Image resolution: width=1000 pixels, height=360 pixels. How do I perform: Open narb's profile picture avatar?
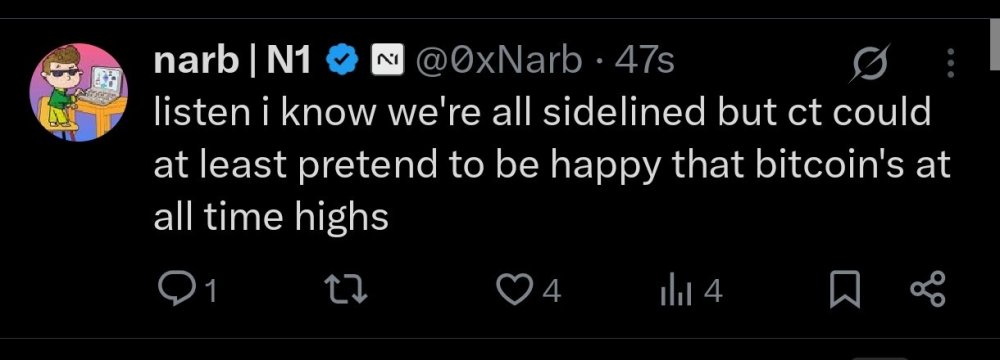pos(78,93)
